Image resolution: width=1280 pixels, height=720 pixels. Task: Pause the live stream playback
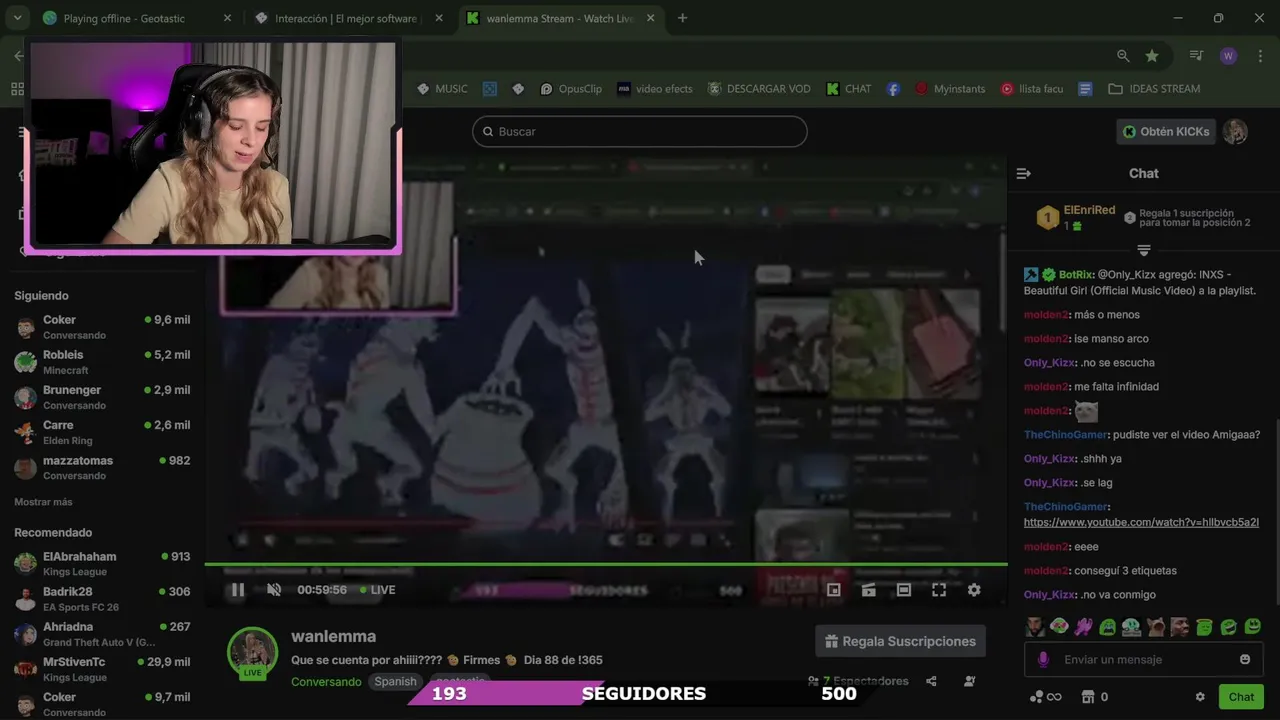[237, 590]
